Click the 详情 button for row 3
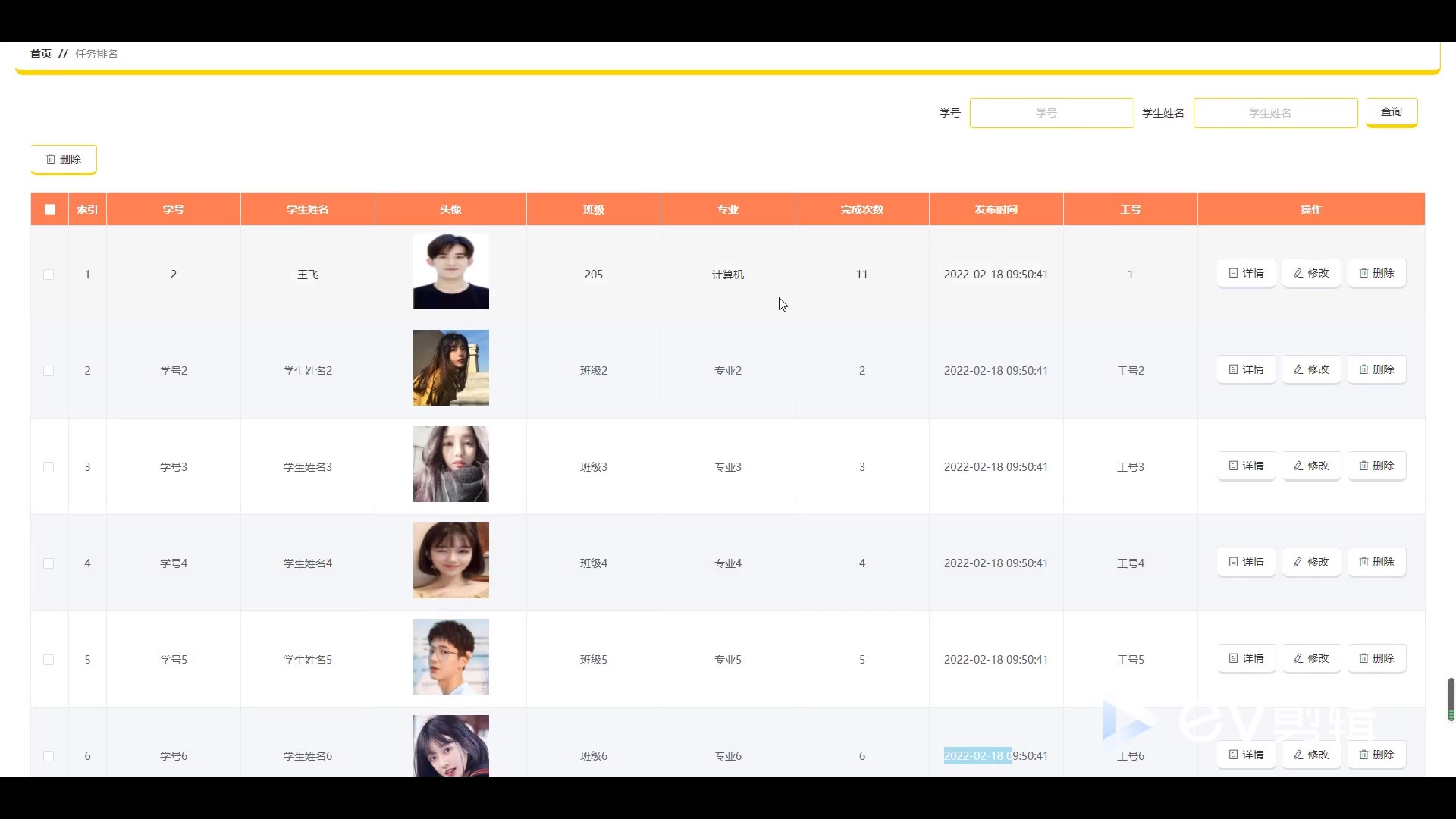1456x819 pixels. coord(1246,466)
